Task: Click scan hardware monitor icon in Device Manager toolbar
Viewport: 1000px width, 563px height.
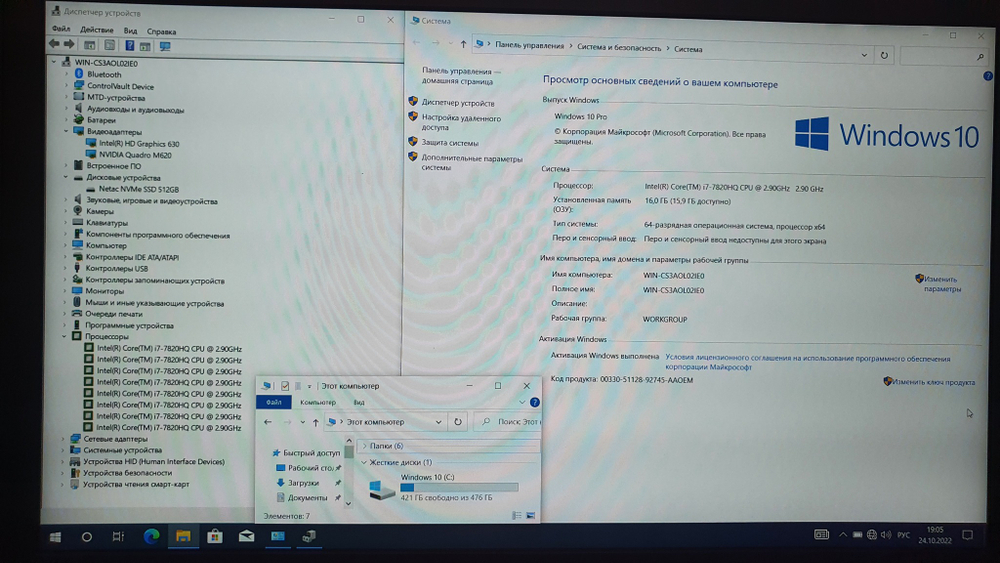Action: tap(165, 46)
